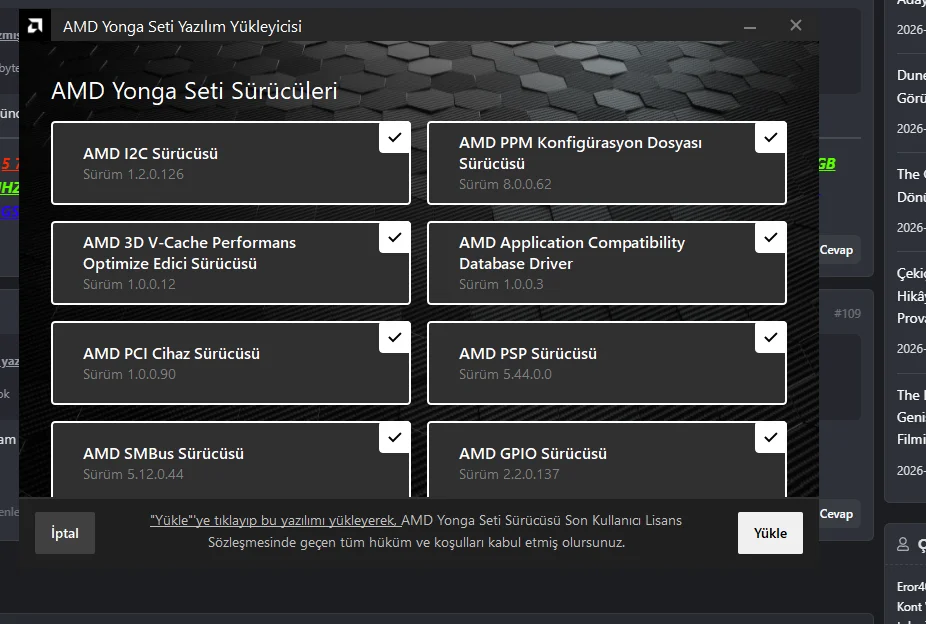Viewport: 926px width, 624px height.
Task: Click the Cevap reply button near post #109
Action: point(836,250)
